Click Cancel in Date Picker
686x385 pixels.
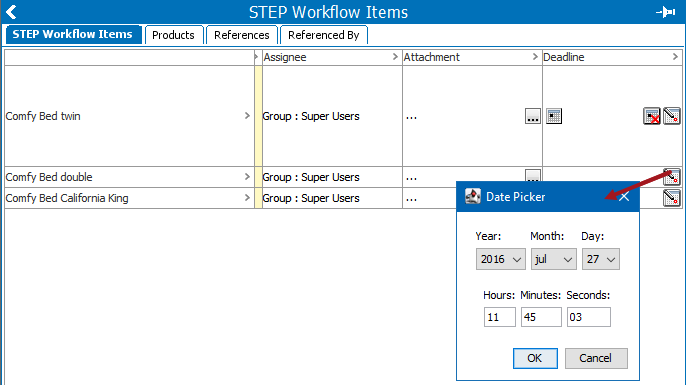coord(596,358)
